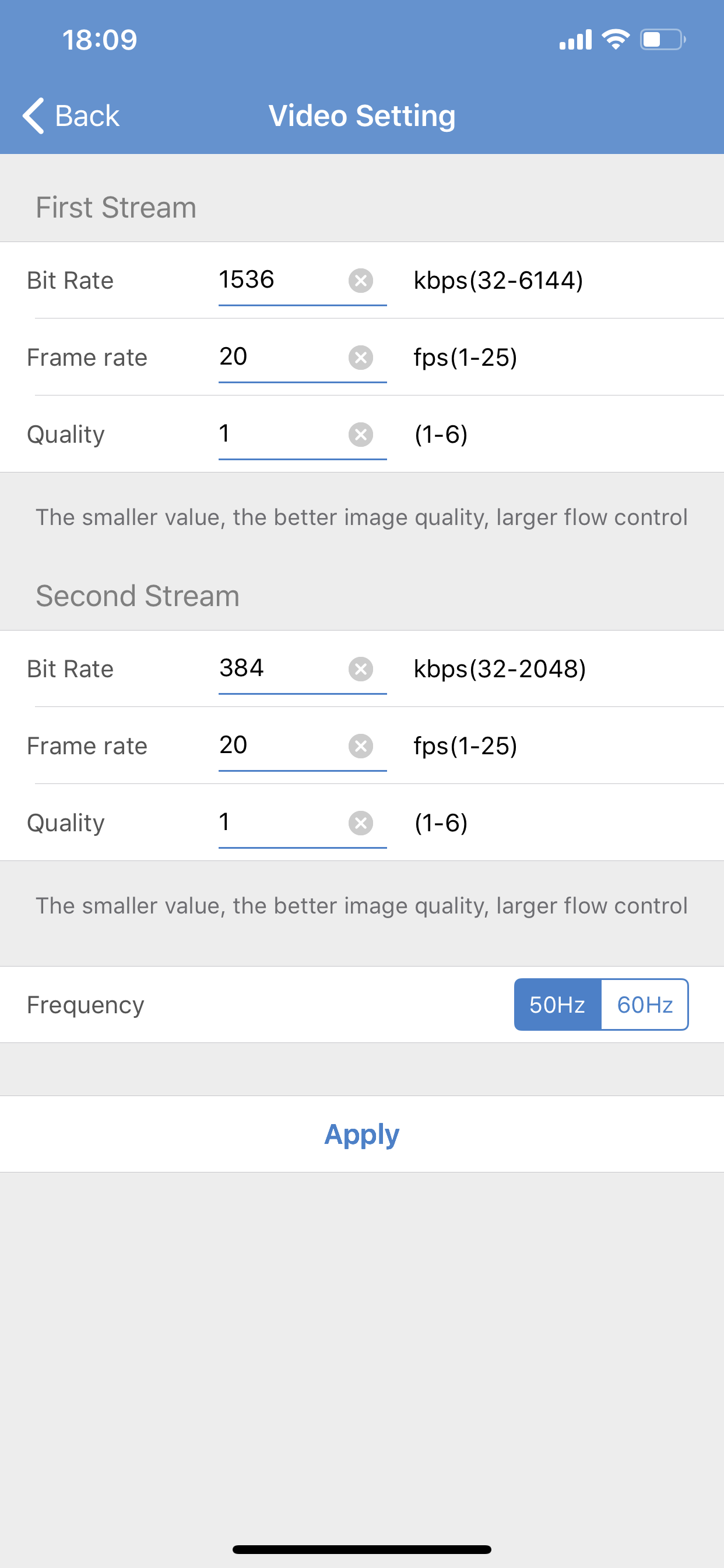Edit Second Stream Quality input
Screen dimensions: 724x1568
(282, 822)
